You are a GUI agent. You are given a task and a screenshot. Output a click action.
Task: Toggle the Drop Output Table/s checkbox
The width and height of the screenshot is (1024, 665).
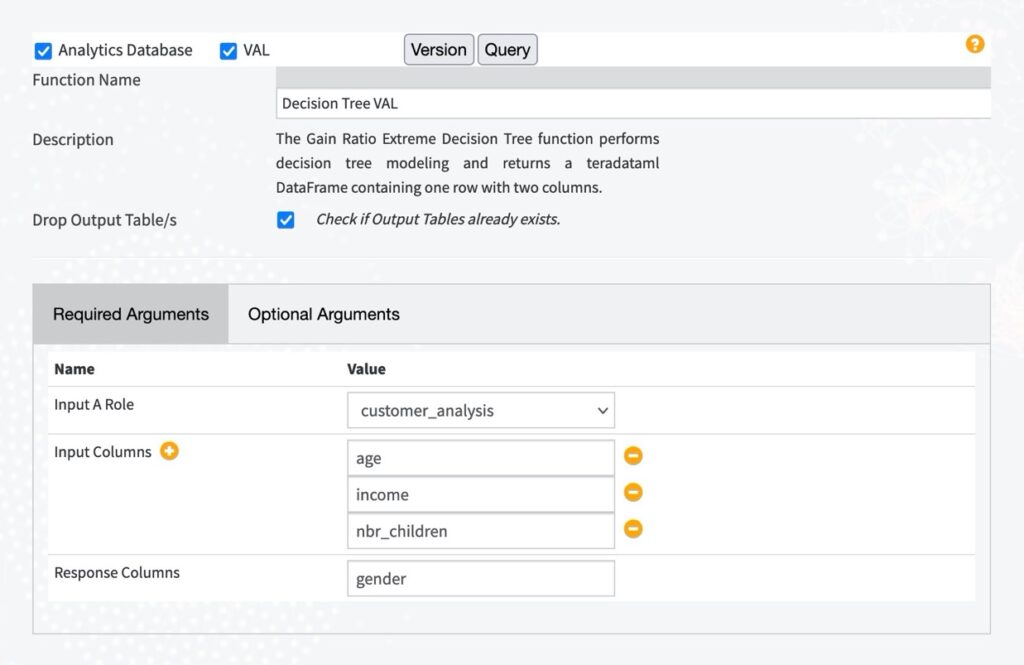click(x=285, y=219)
